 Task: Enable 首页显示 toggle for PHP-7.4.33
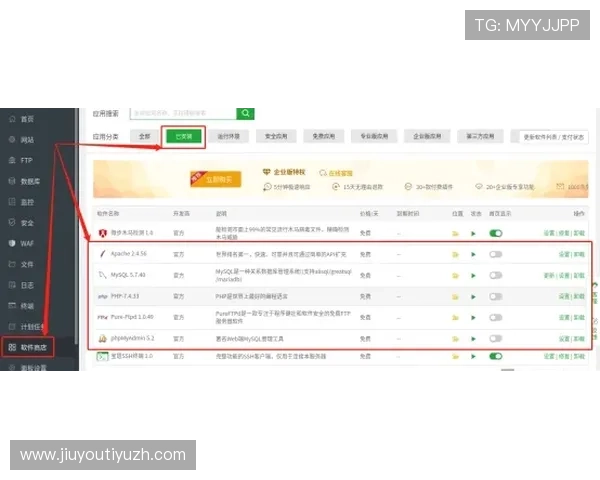point(496,296)
